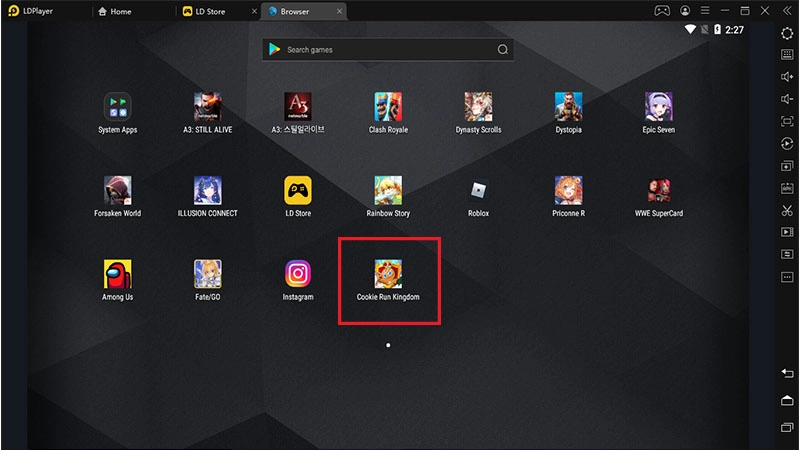The height and width of the screenshot is (450, 800).
Task: Switch to the LD Store tab
Action: (214, 11)
